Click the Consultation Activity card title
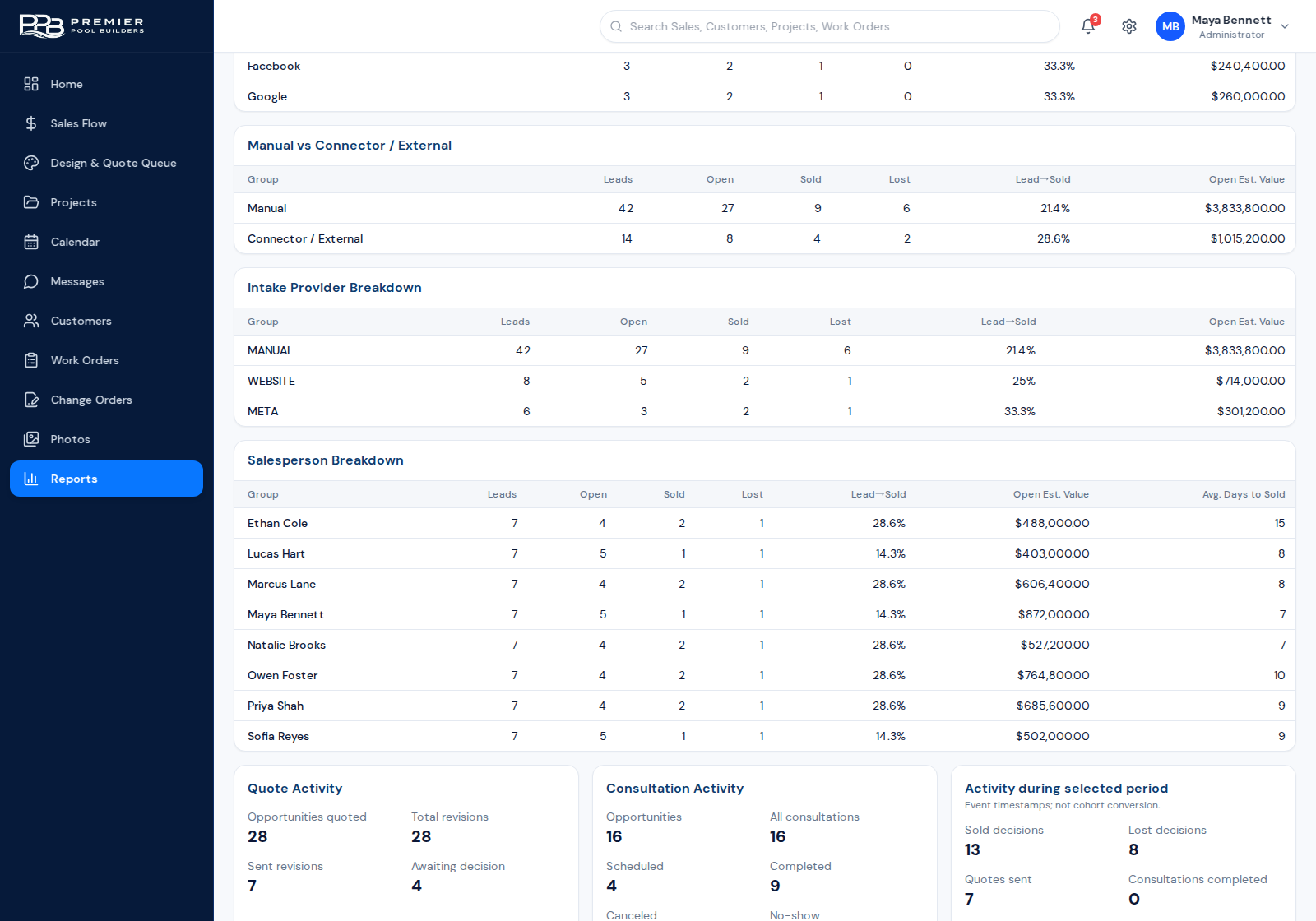This screenshot has height=921, width=1316. (675, 789)
